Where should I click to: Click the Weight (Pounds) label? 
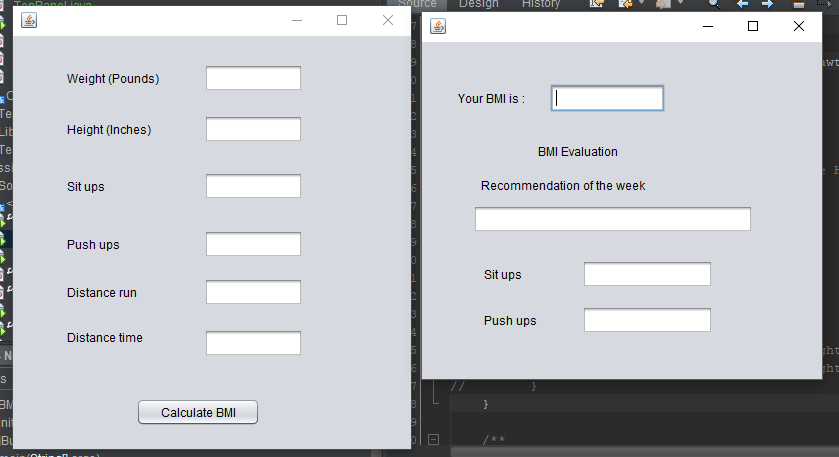tap(113, 79)
